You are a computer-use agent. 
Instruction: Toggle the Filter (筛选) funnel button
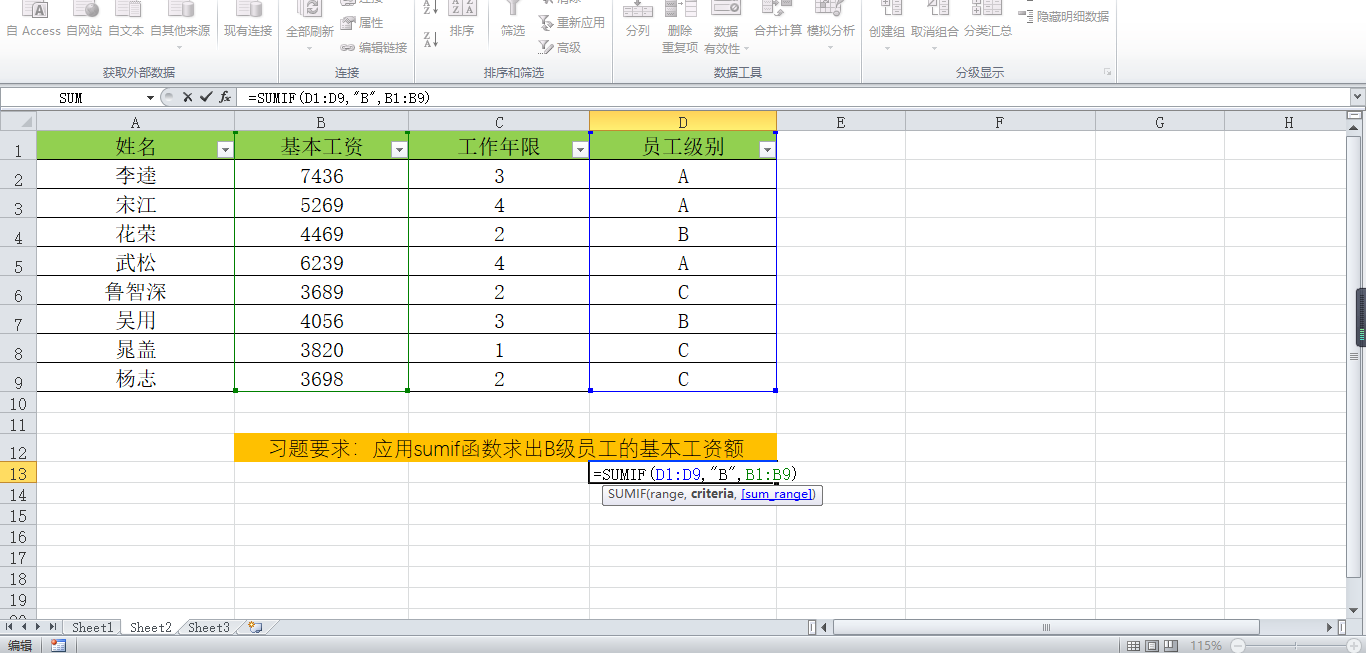click(x=513, y=20)
